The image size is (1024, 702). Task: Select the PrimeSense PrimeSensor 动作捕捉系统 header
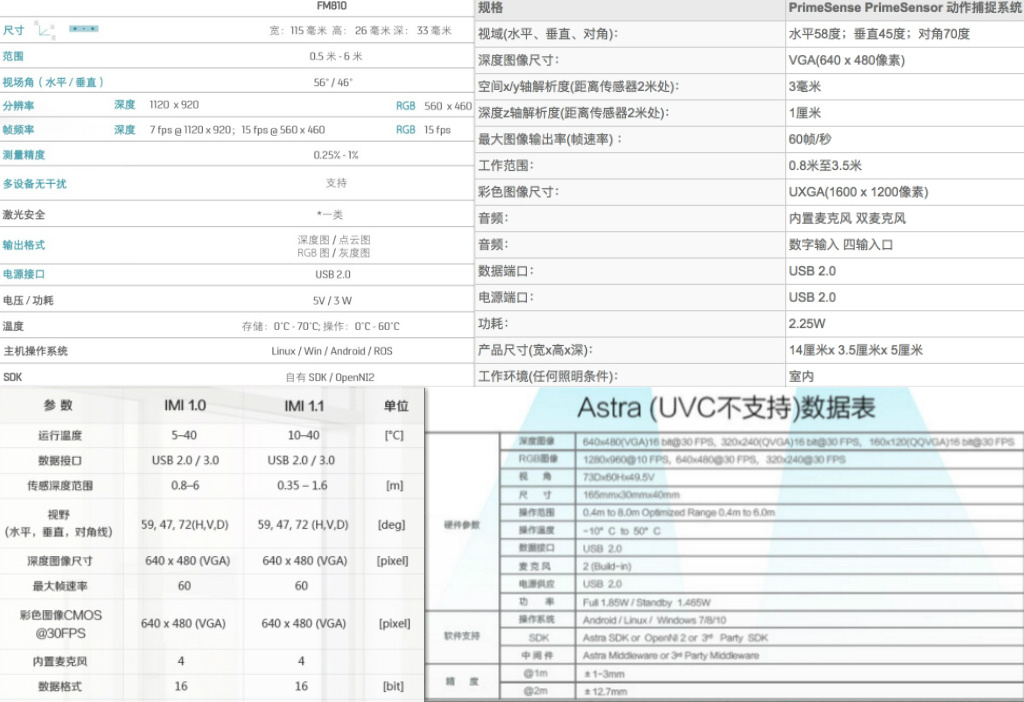pos(905,8)
